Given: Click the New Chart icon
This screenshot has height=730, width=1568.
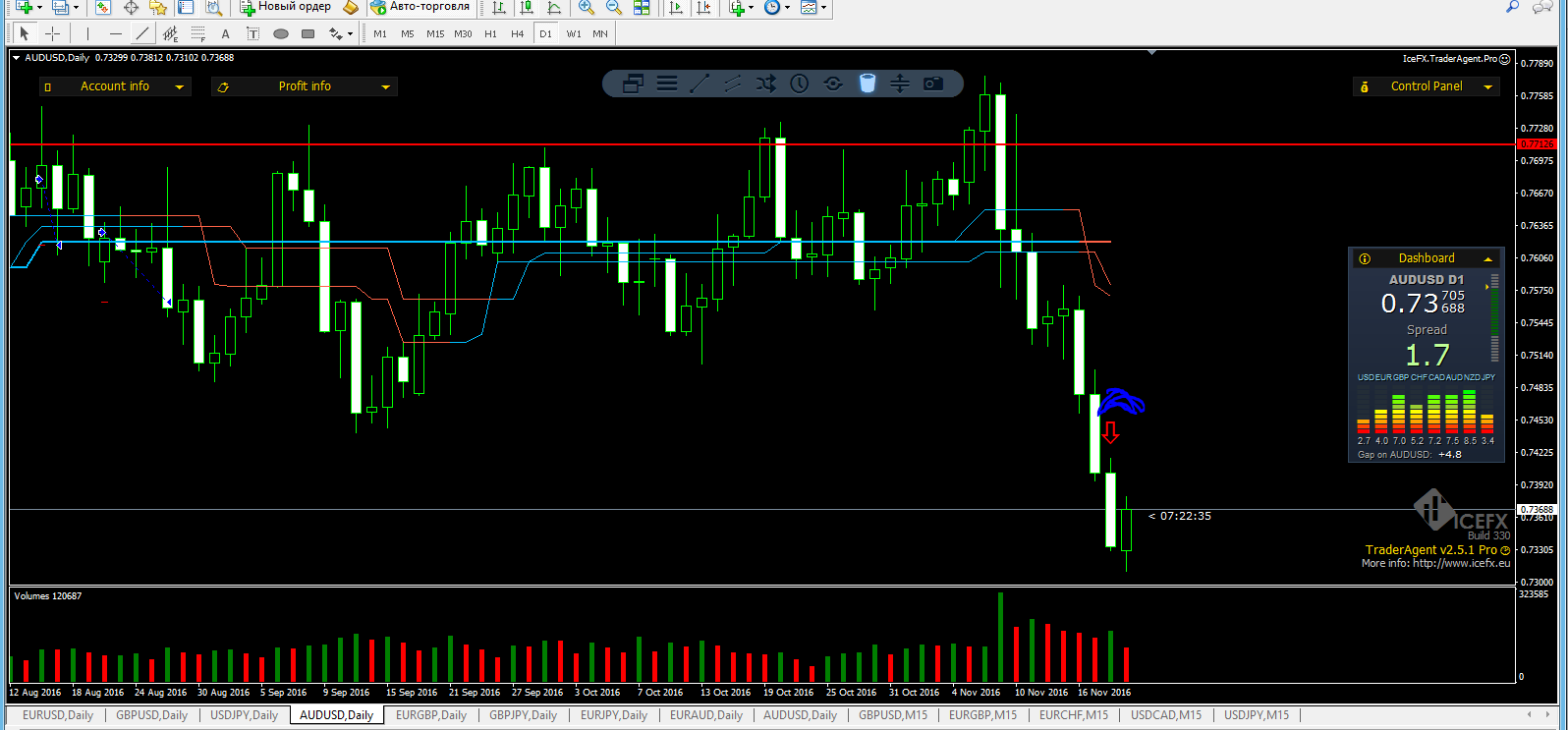Looking at the screenshot, I should [24, 7].
